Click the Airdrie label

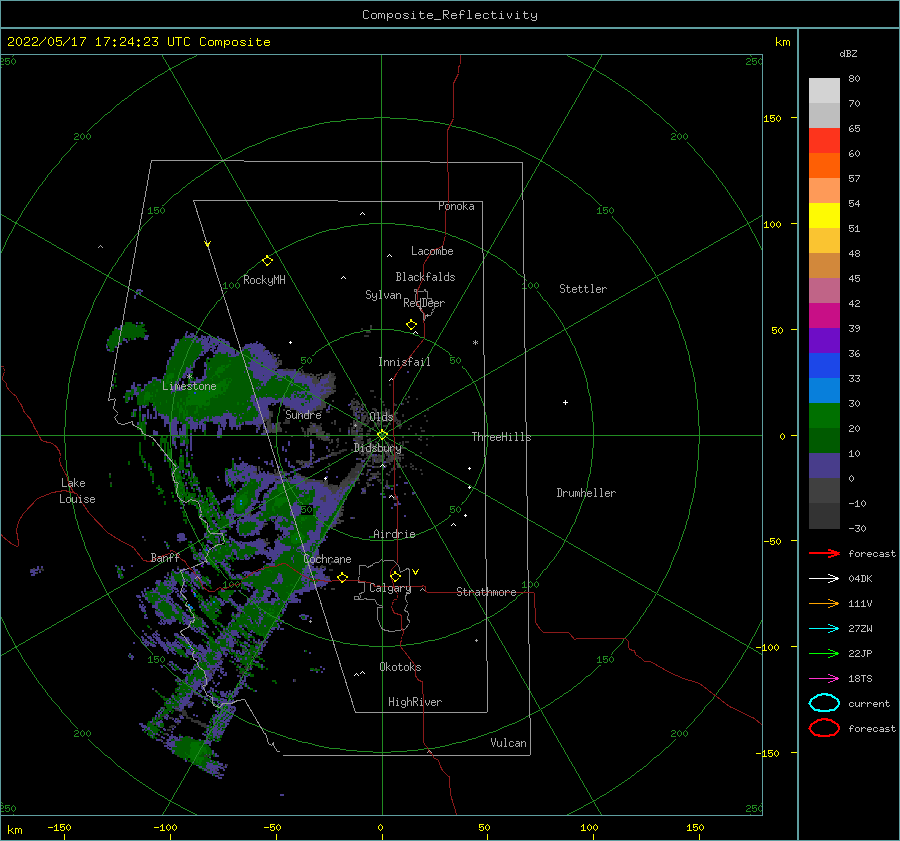pos(394,534)
